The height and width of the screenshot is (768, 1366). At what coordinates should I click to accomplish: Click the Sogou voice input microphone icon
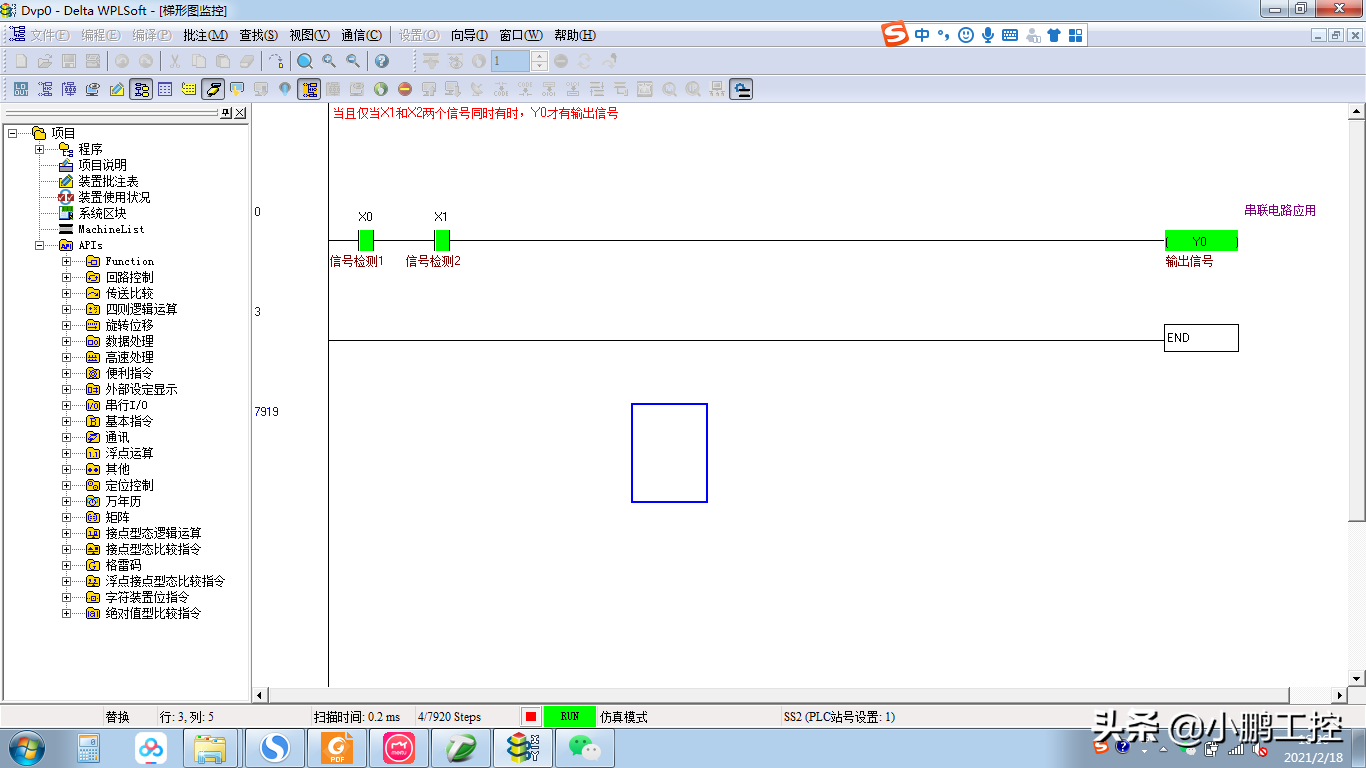[x=988, y=35]
